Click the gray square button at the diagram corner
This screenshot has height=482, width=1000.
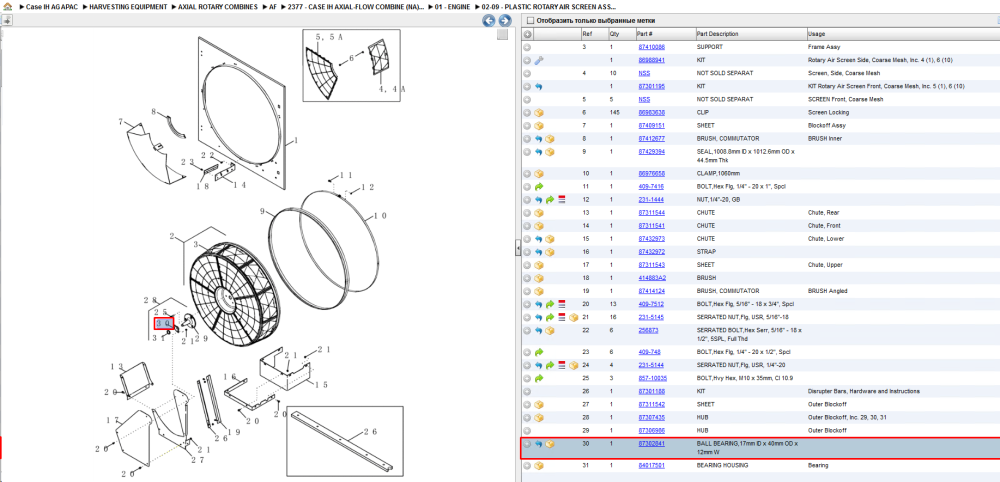(503, 34)
